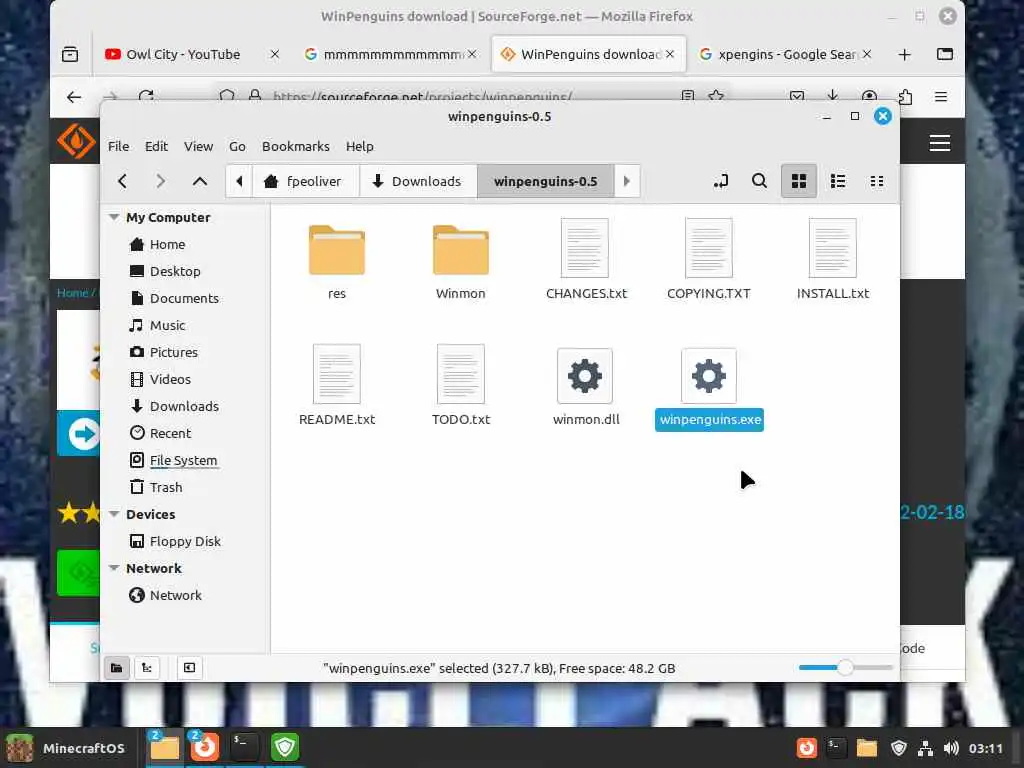1024x768 pixels.
Task: Open the Bookmarks menu
Action: (x=296, y=146)
